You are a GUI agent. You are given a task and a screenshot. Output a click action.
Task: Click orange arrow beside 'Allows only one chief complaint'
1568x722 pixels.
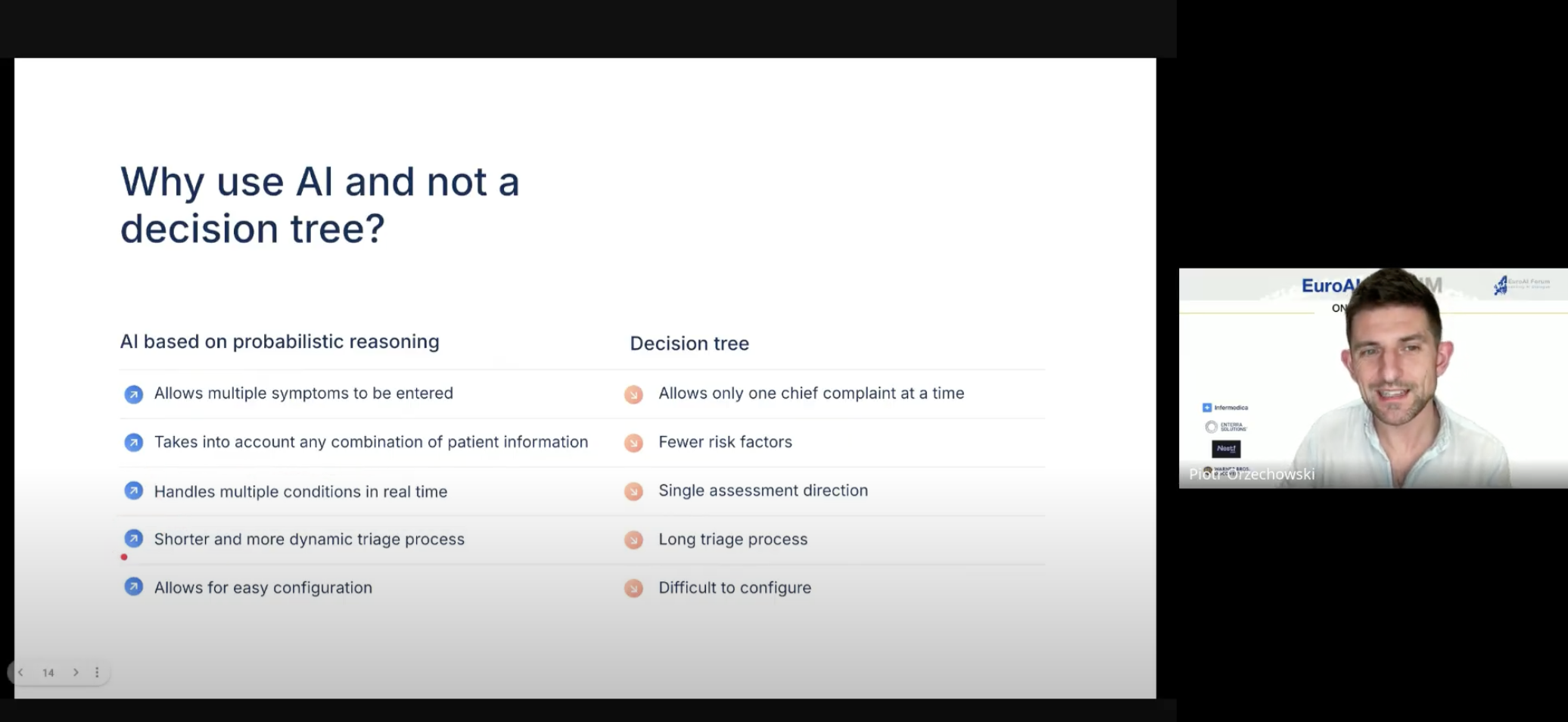click(633, 394)
